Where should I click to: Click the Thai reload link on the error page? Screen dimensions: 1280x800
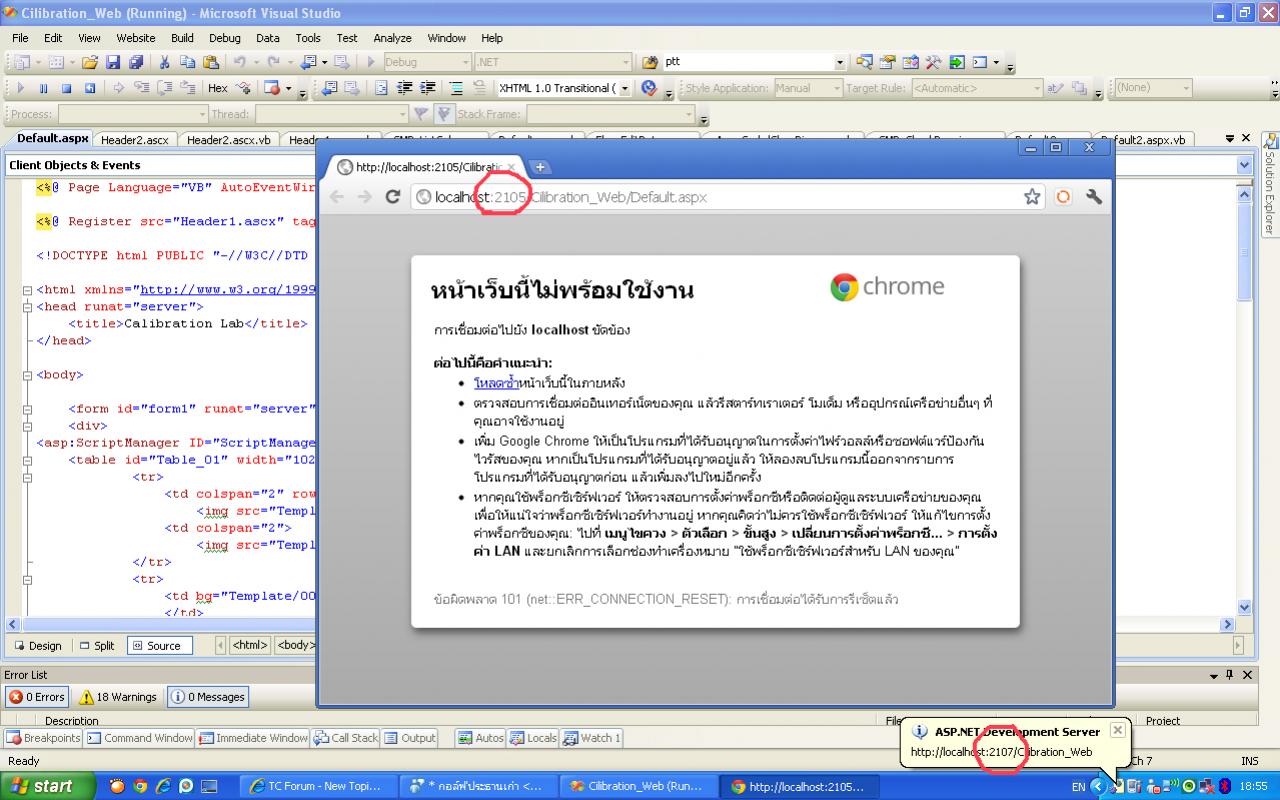coord(496,383)
